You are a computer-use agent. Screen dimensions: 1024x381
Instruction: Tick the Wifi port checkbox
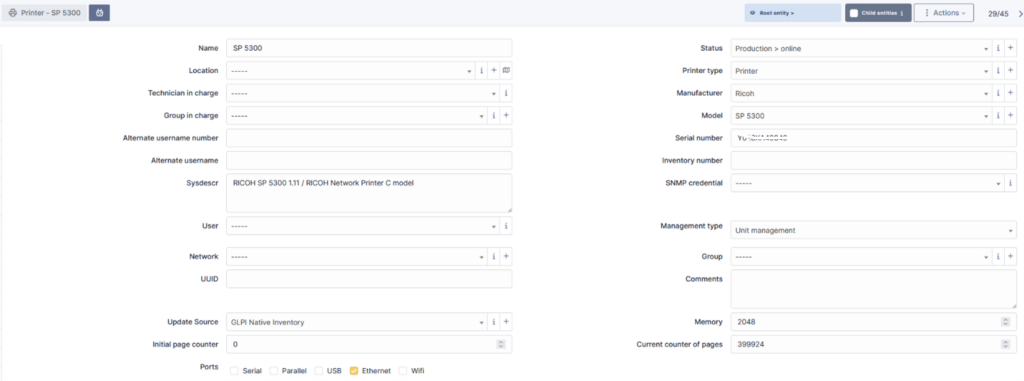click(403, 371)
